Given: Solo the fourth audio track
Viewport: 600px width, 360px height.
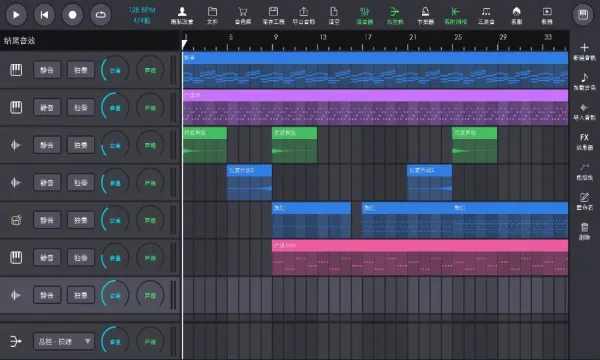Looking at the screenshot, I should click(x=81, y=182).
